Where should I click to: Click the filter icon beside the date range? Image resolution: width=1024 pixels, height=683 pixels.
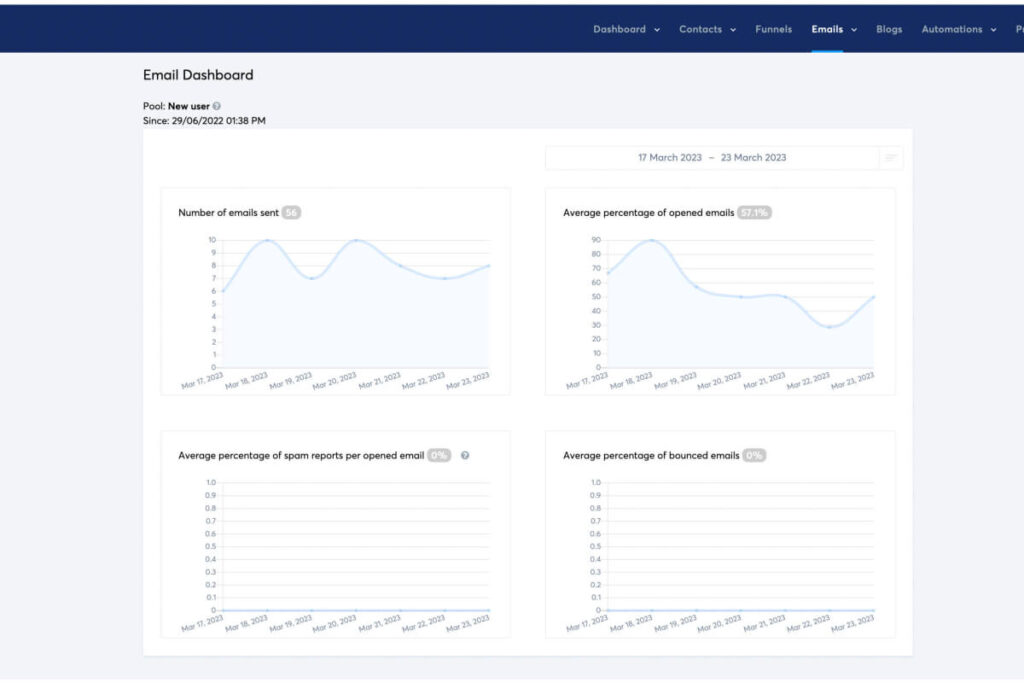pyautogui.click(x=891, y=158)
